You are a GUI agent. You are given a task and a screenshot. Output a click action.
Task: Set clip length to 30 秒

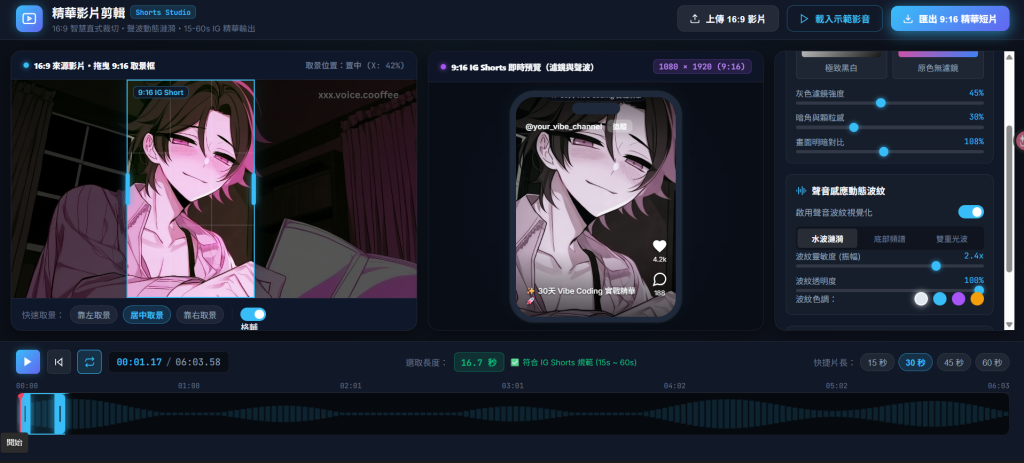pos(916,362)
